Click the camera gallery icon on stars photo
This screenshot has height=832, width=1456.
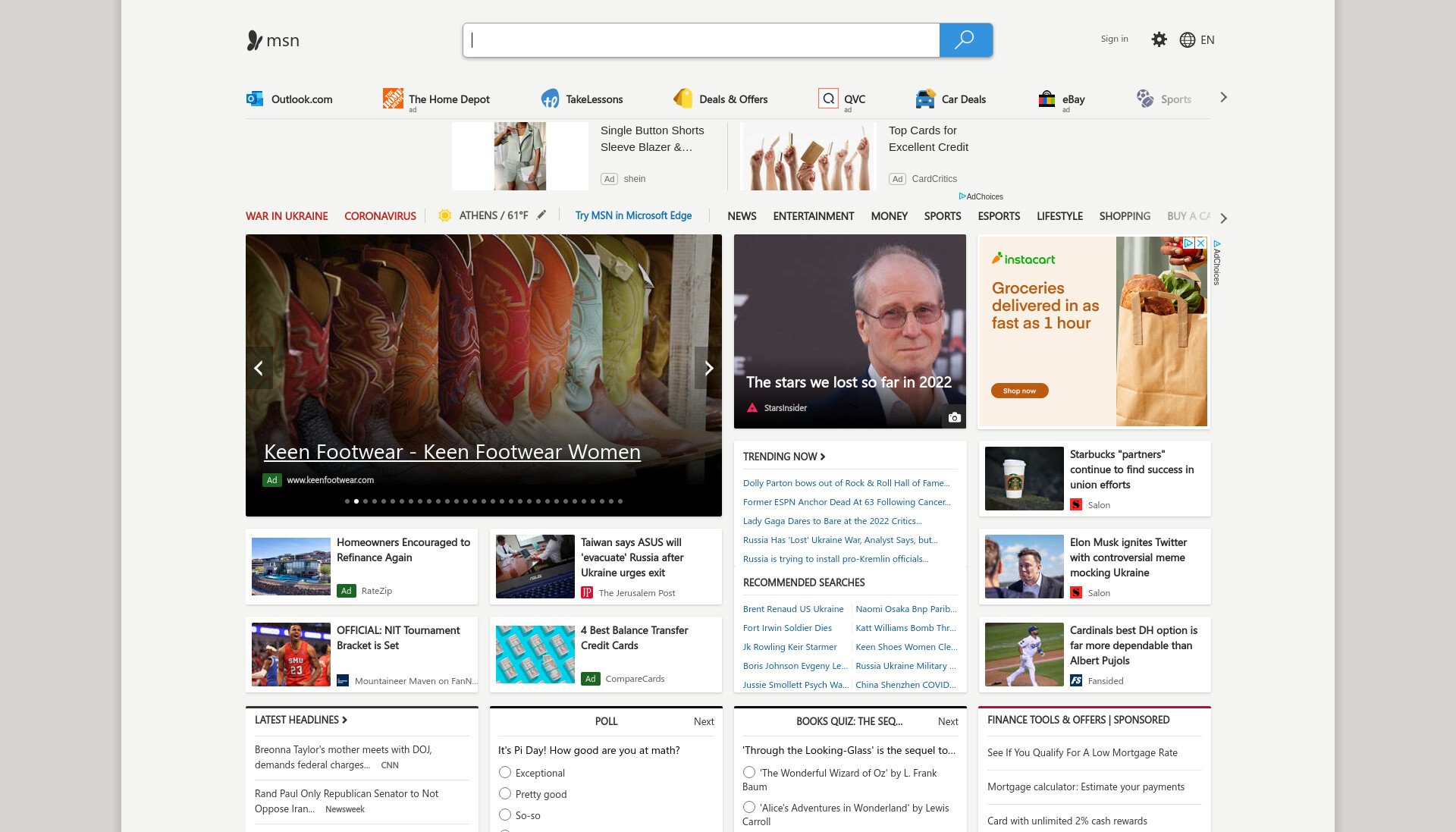(955, 417)
